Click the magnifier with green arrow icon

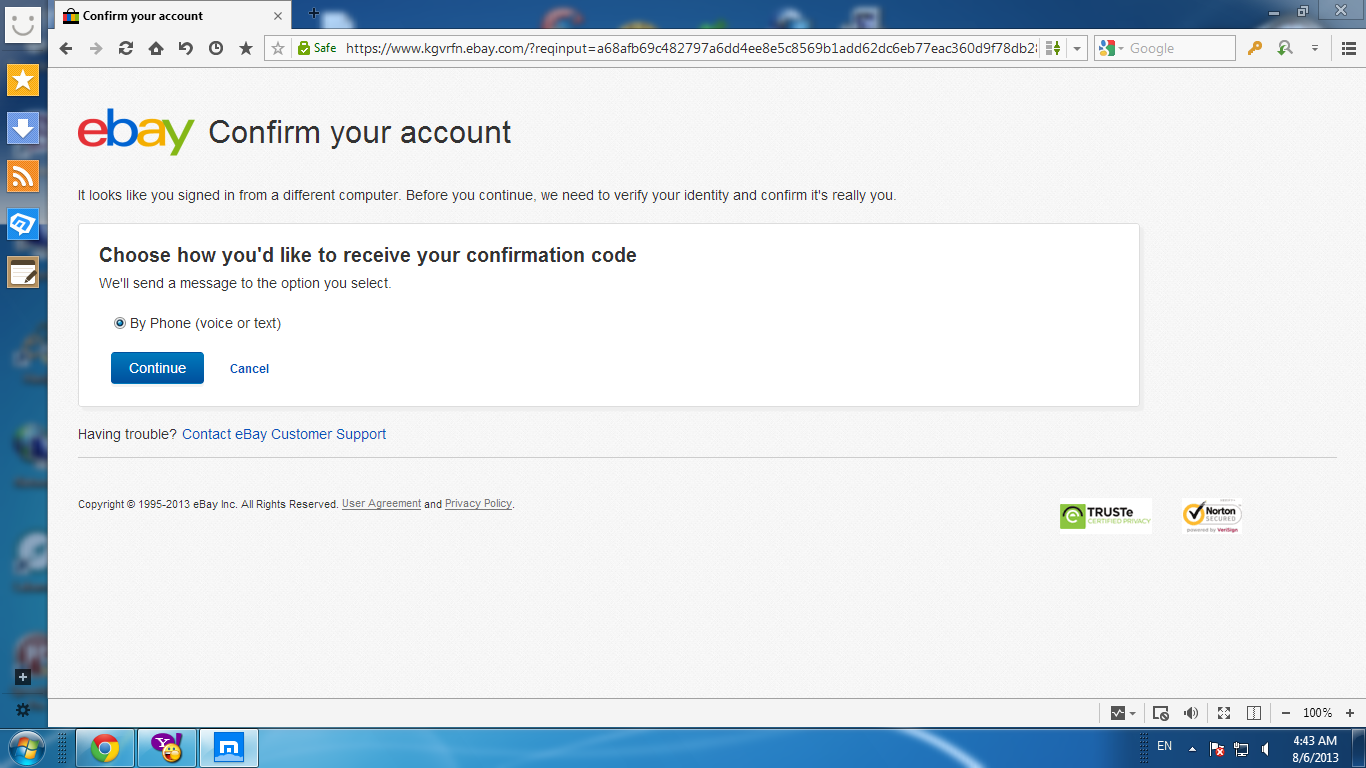coord(1285,48)
